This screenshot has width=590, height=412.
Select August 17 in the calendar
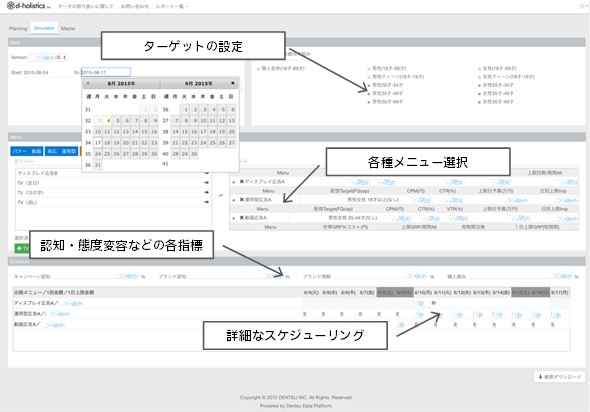(x=98, y=143)
